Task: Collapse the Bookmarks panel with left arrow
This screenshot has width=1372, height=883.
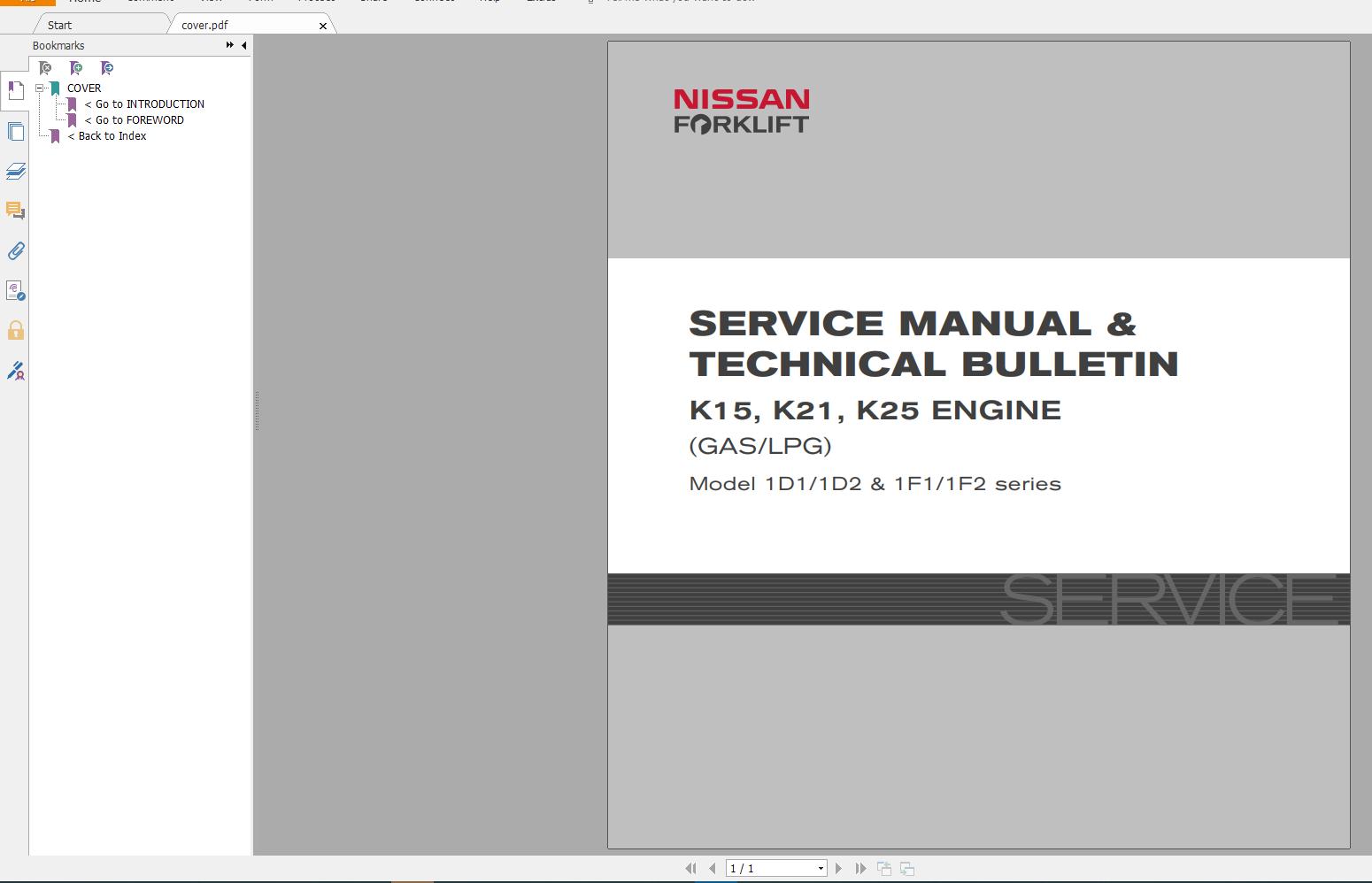Action: 243,45
